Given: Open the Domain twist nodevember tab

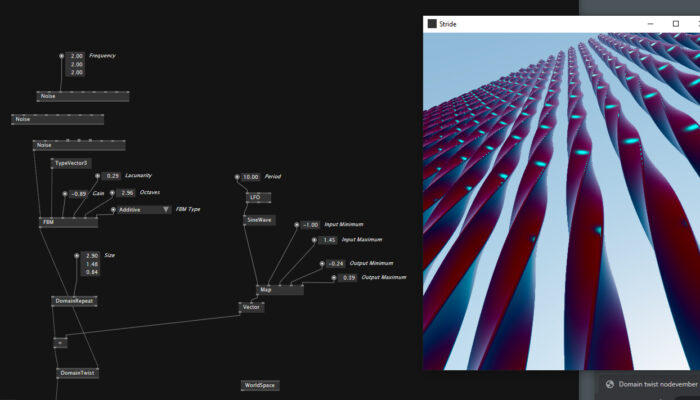Looking at the screenshot, I should tap(654, 384).
